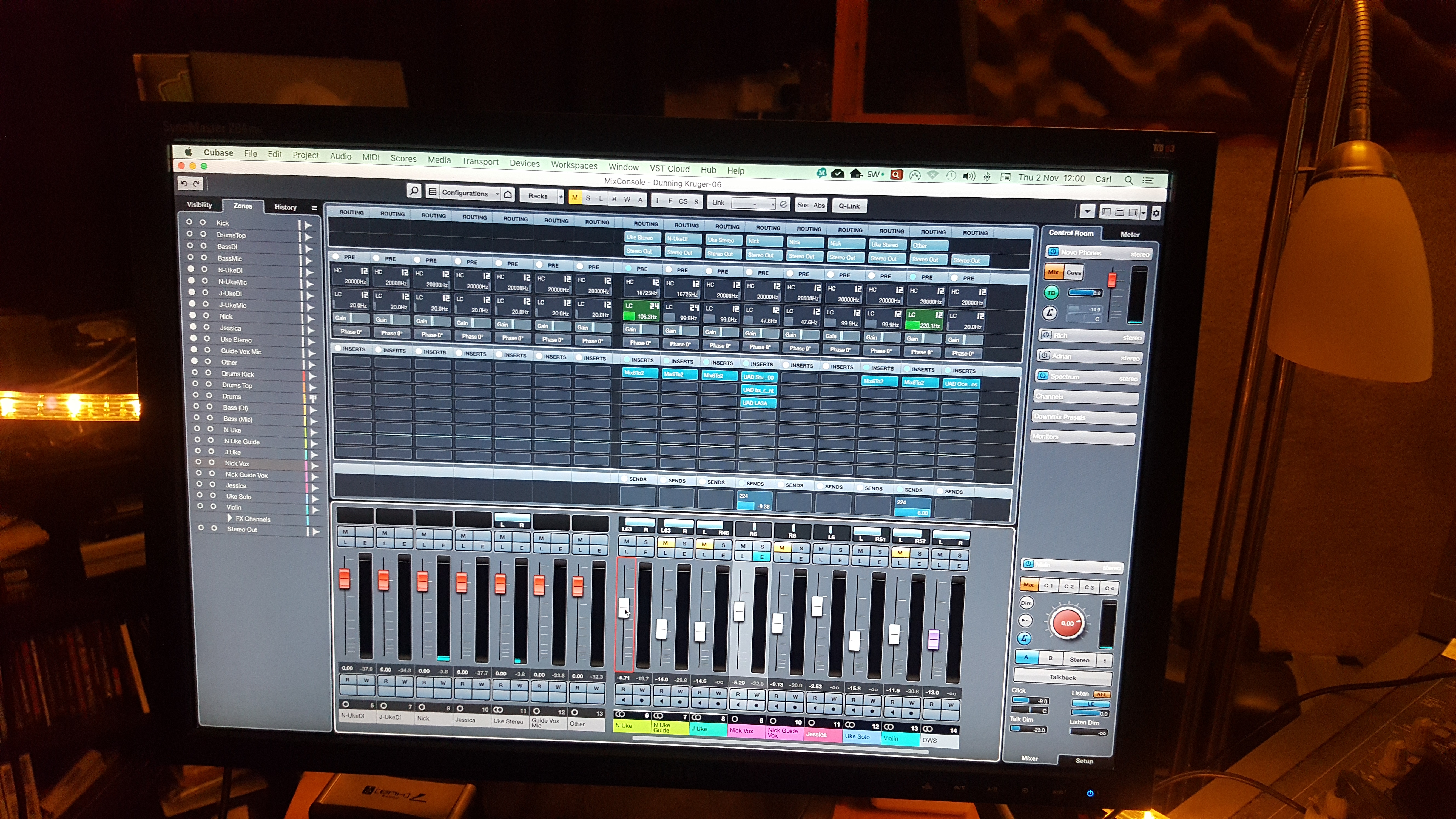This screenshot has width=1456, height=819.
Task: Solo the N Uke Guide channel
Action: coord(684,544)
